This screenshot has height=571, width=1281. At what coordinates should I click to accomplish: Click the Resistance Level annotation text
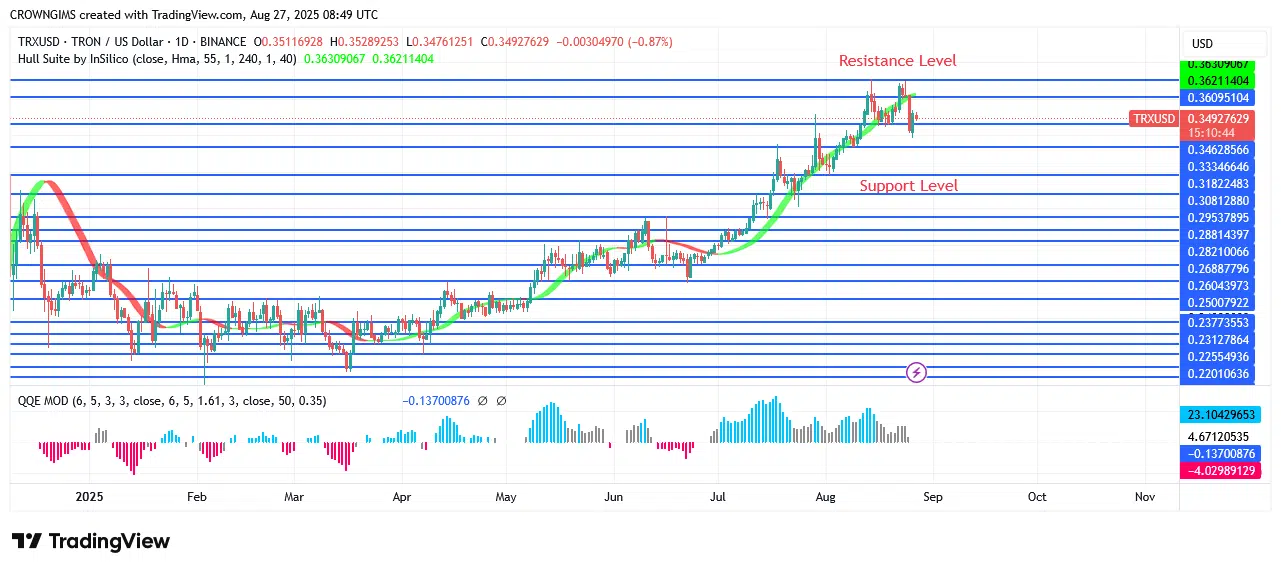click(x=897, y=61)
